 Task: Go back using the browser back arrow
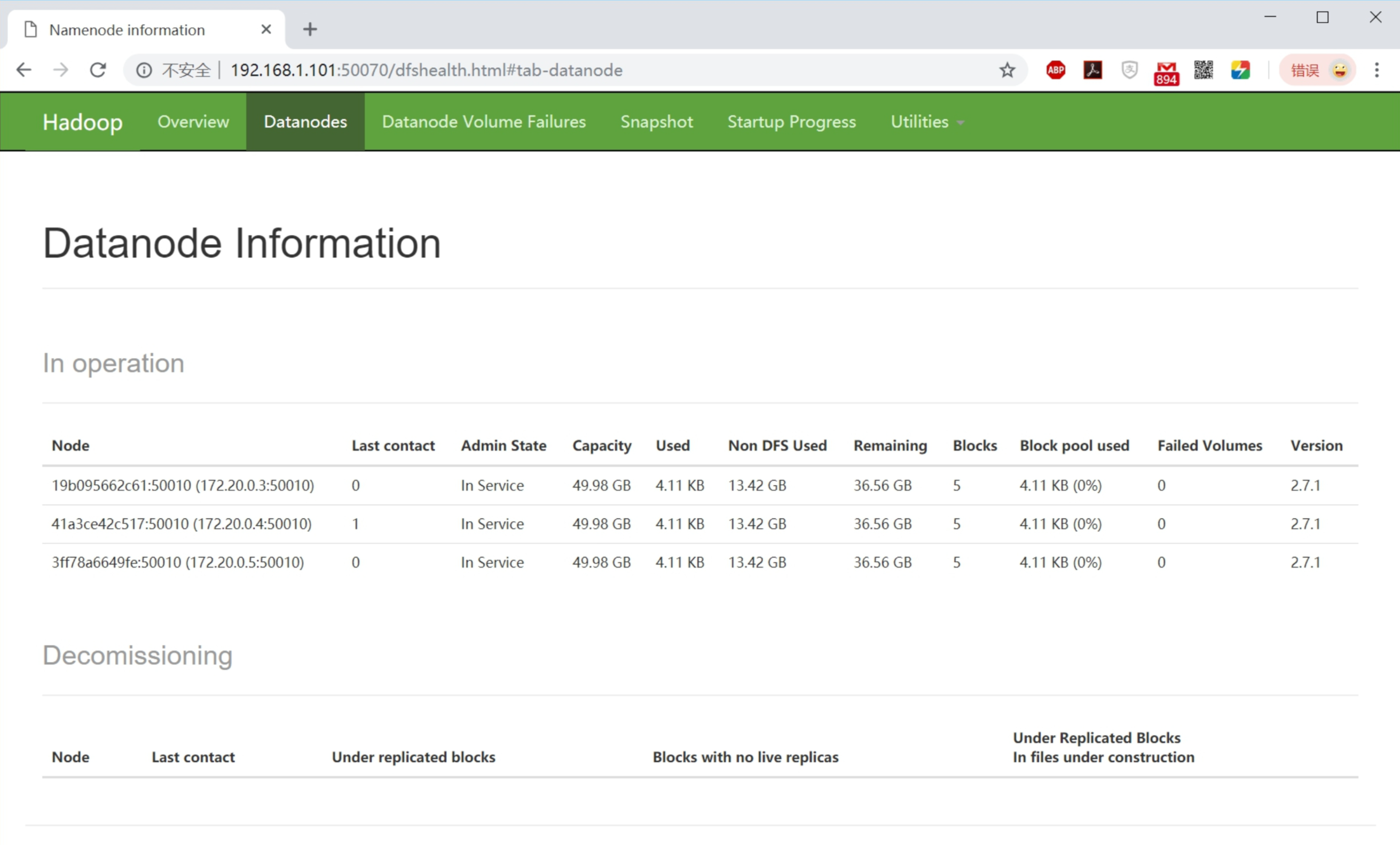pyautogui.click(x=24, y=70)
